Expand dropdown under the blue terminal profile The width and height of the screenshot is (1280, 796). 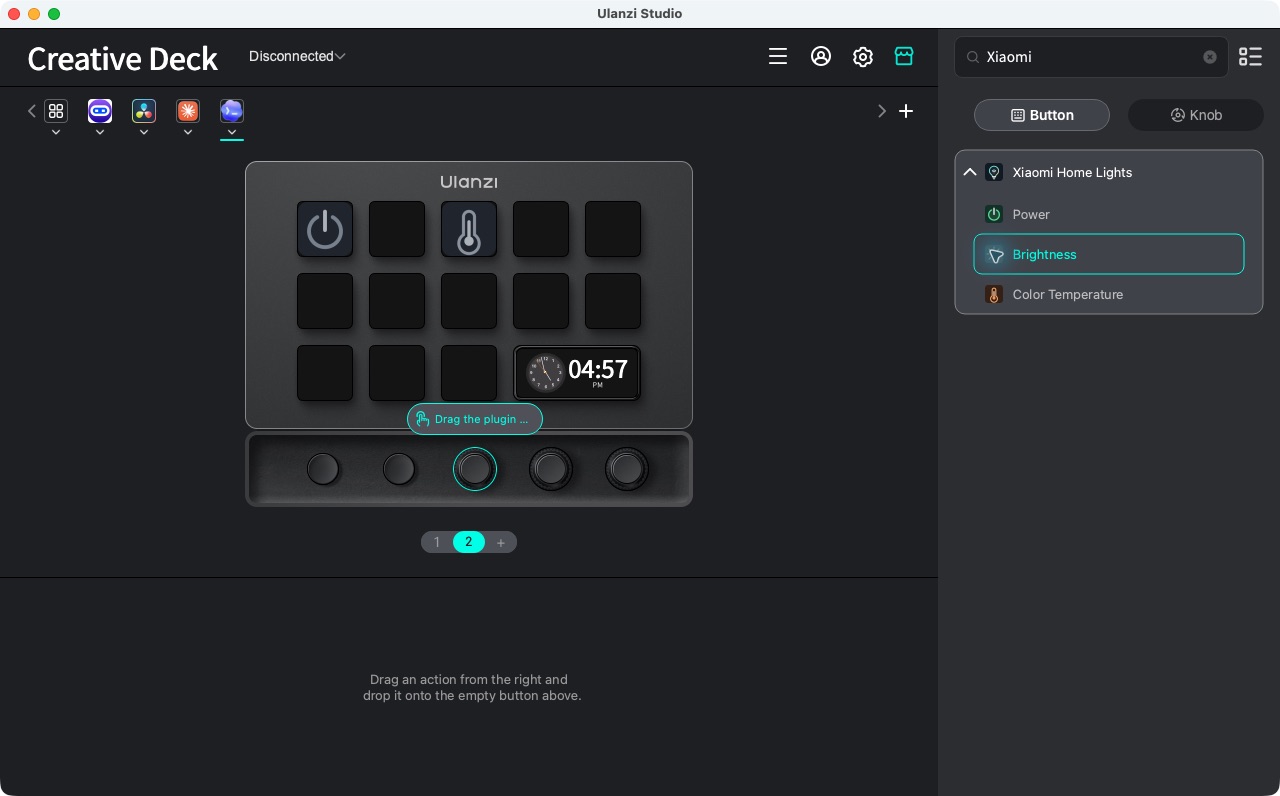coord(232,132)
